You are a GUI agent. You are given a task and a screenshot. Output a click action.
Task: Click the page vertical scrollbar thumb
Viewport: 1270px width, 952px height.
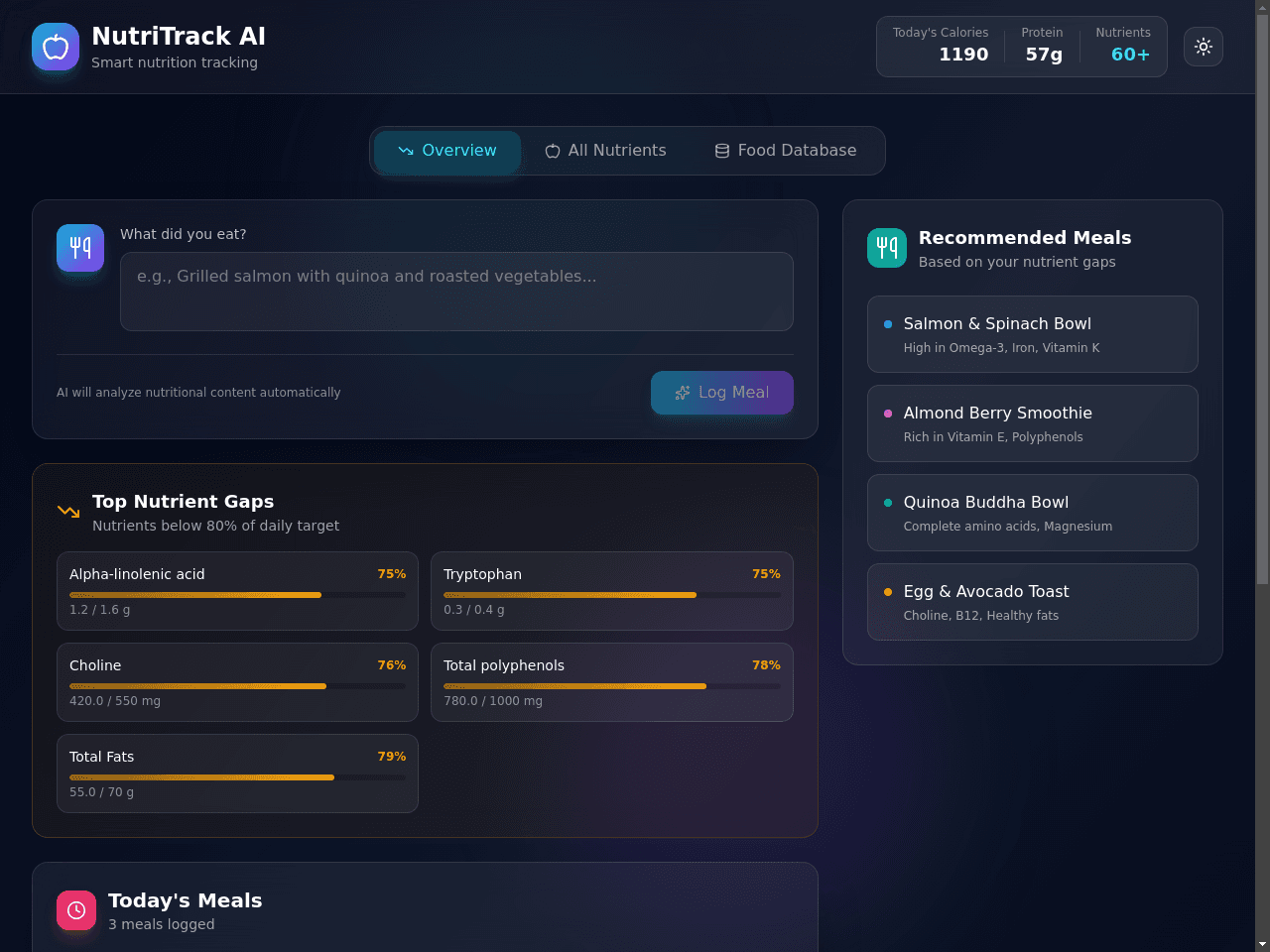point(1262,300)
